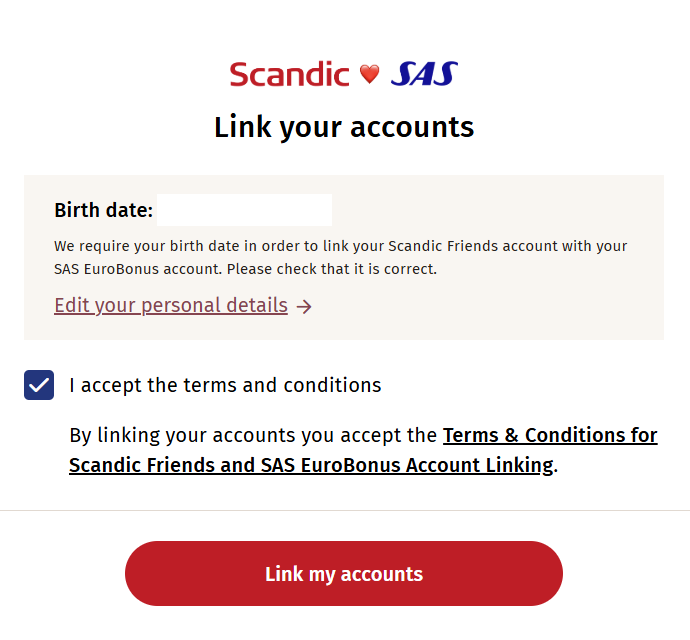Open 'Scandic Friends and SAS EuroBonus Account Linking' link
690x640 pixels.
311,465
